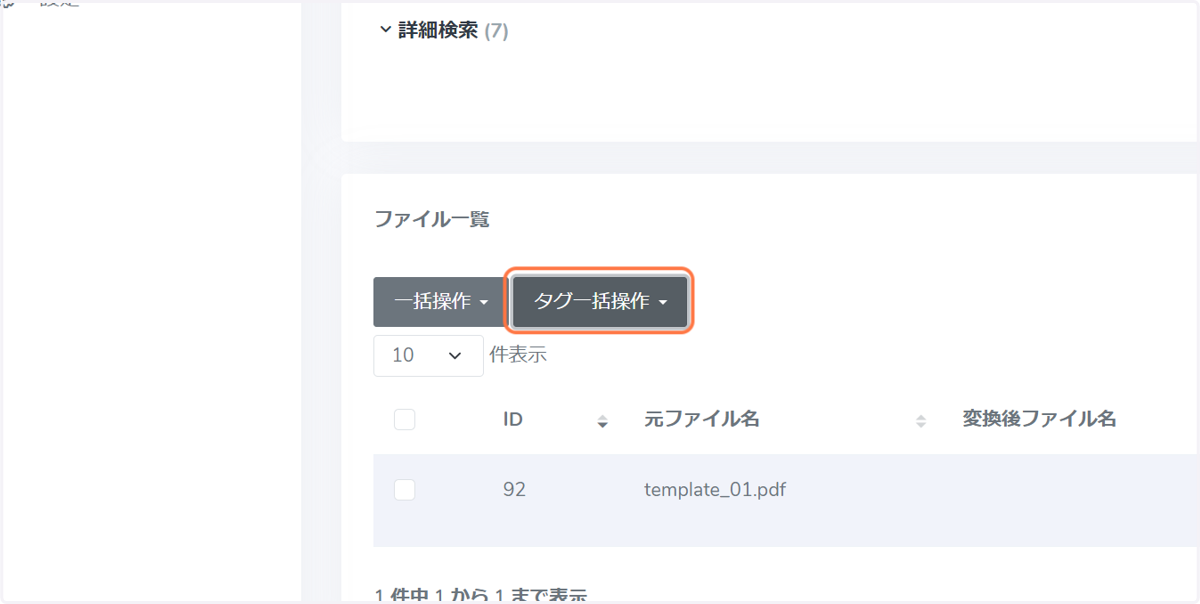1200x604 pixels.
Task: Click the 元ファイル名 column header text
Action: tap(702, 419)
